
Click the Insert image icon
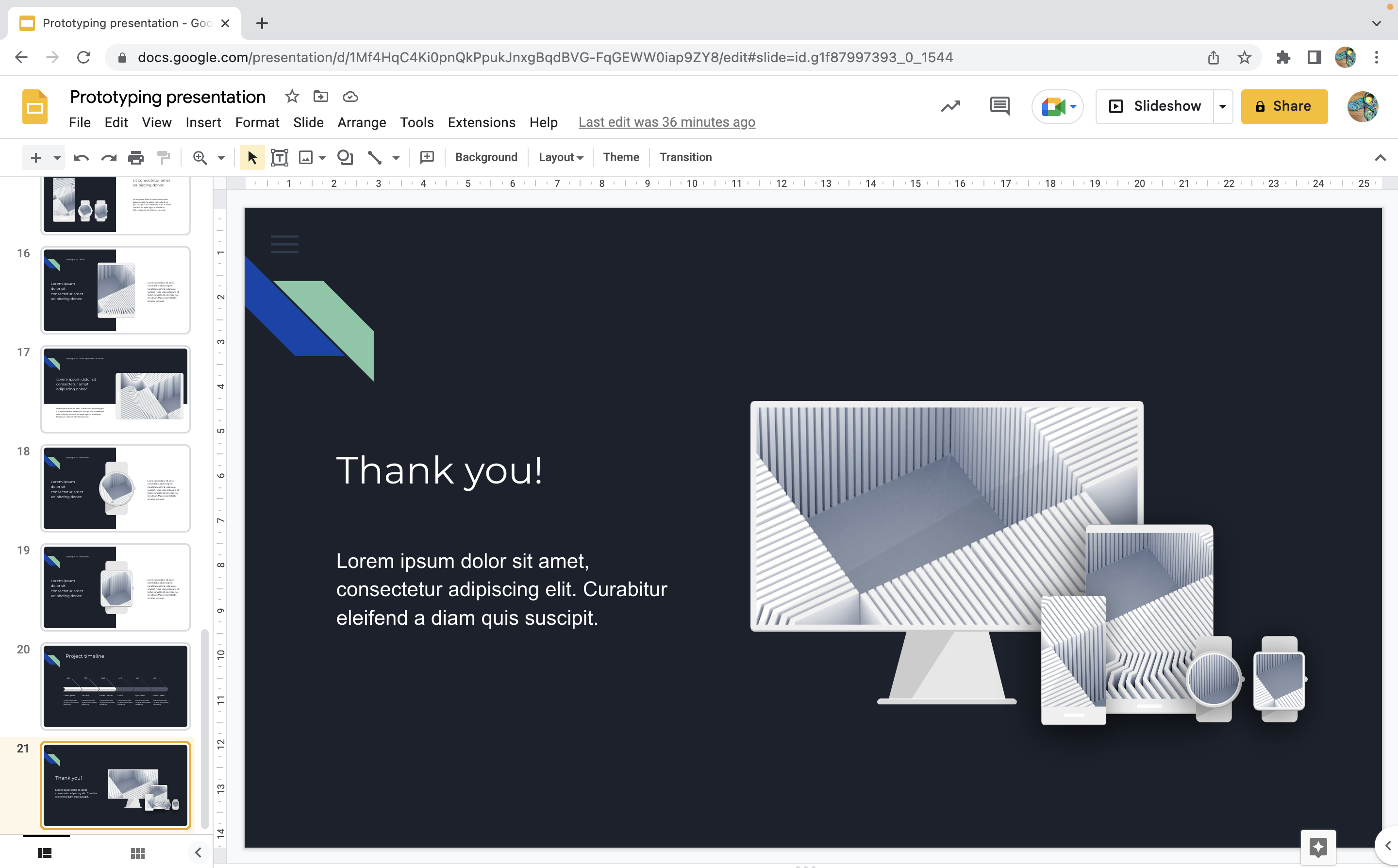[x=306, y=157]
